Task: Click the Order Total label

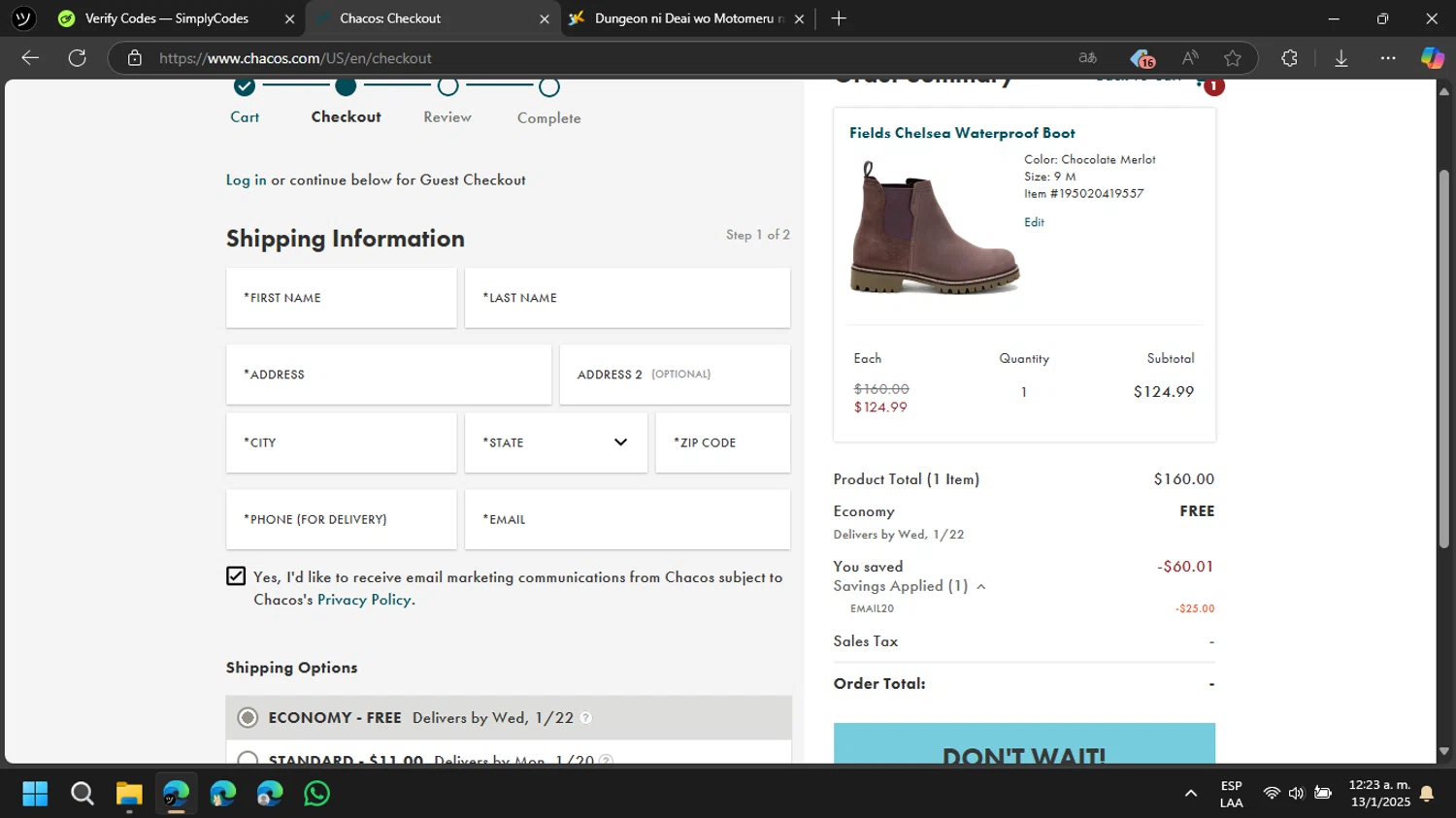Action: click(879, 683)
